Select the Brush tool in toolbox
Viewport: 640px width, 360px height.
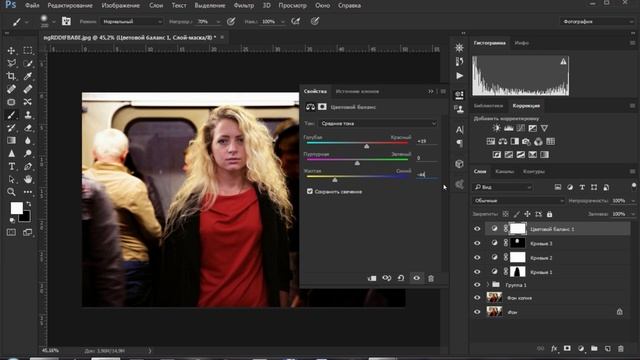pos(11,115)
